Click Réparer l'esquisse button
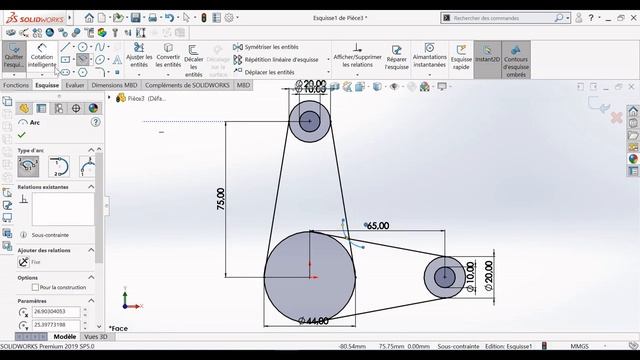This screenshot has height=360, width=640. click(x=397, y=57)
